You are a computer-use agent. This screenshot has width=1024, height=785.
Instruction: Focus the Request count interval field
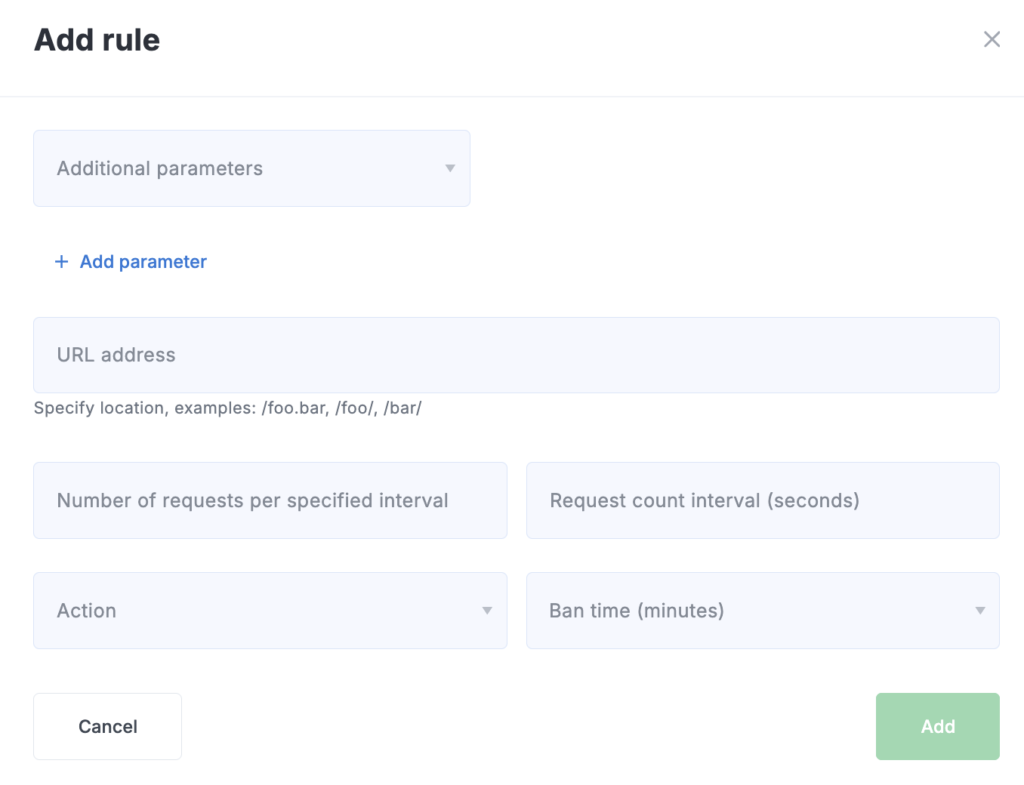[762, 500]
